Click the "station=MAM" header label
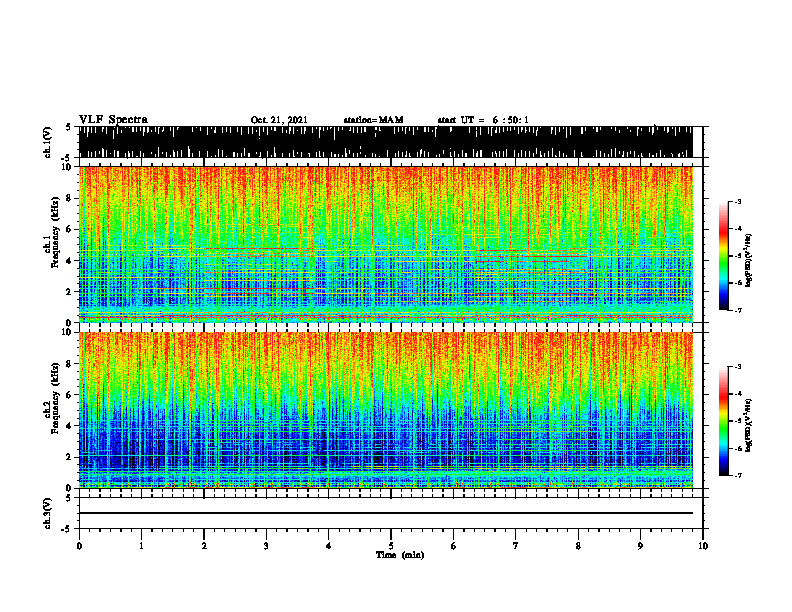 pyautogui.click(x=373, y=120)
